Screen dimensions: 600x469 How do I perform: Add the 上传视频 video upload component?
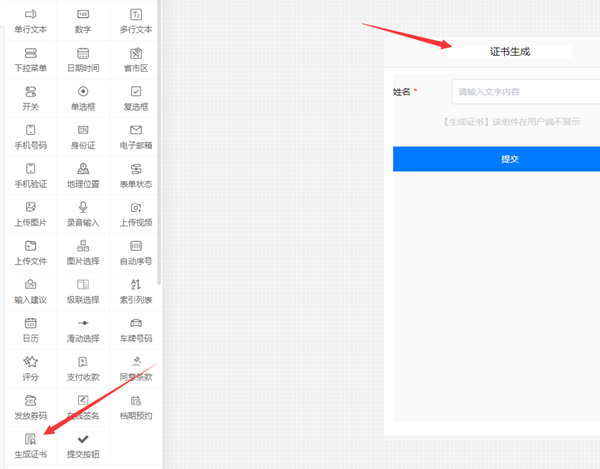136,215
